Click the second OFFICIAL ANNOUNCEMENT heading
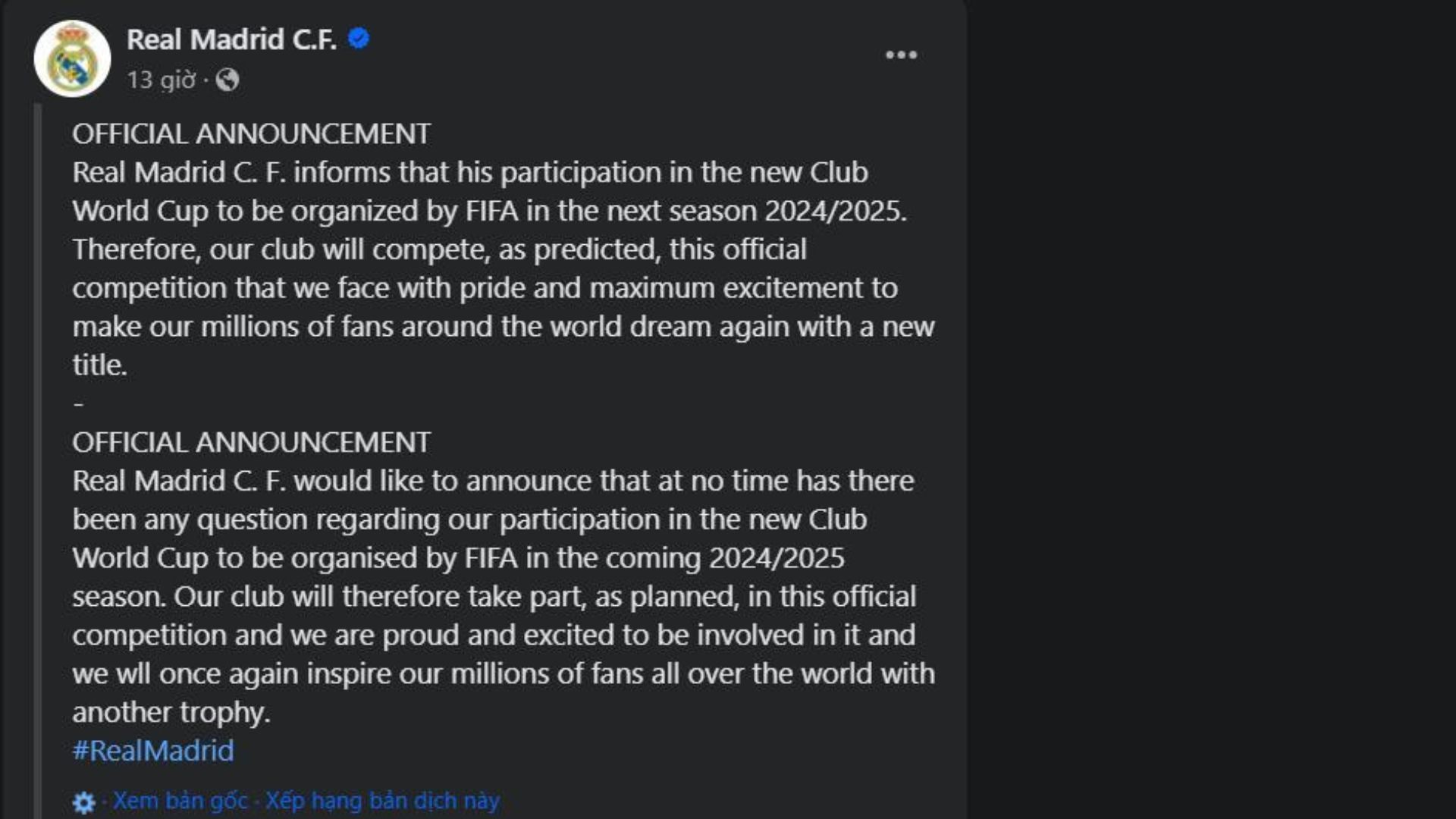Image resolution: width=1456 pixels, height=819 pixels. coord(251,443)
